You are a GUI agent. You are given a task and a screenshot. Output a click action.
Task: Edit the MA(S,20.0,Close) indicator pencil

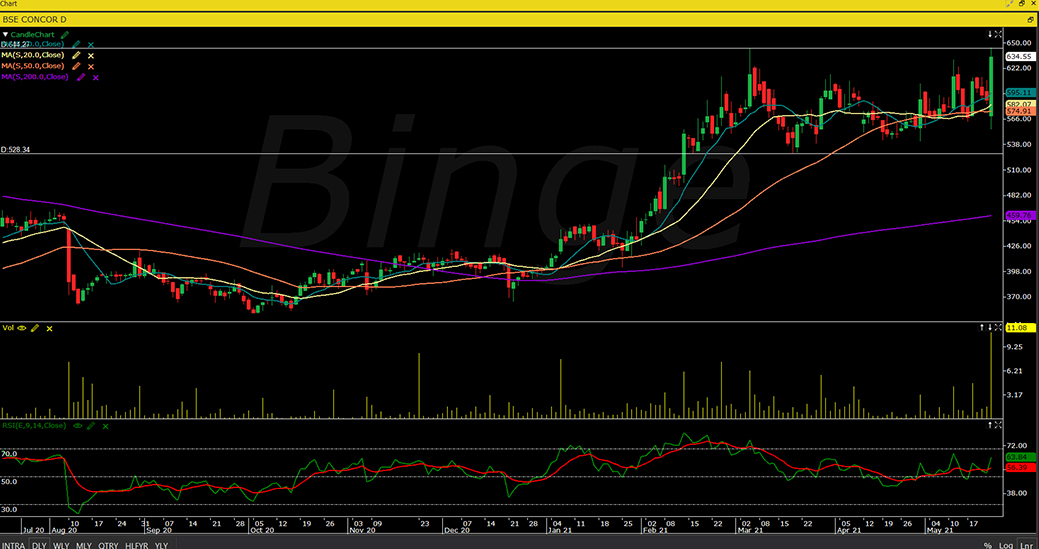click(77, 56)
